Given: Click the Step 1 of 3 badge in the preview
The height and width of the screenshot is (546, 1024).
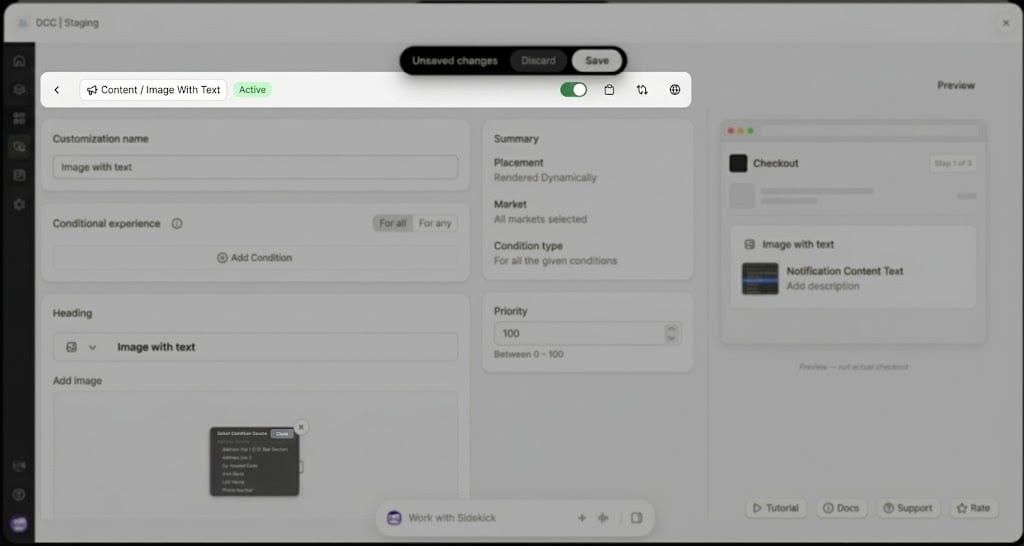Looking at the screenshot, I should (953, 163).
